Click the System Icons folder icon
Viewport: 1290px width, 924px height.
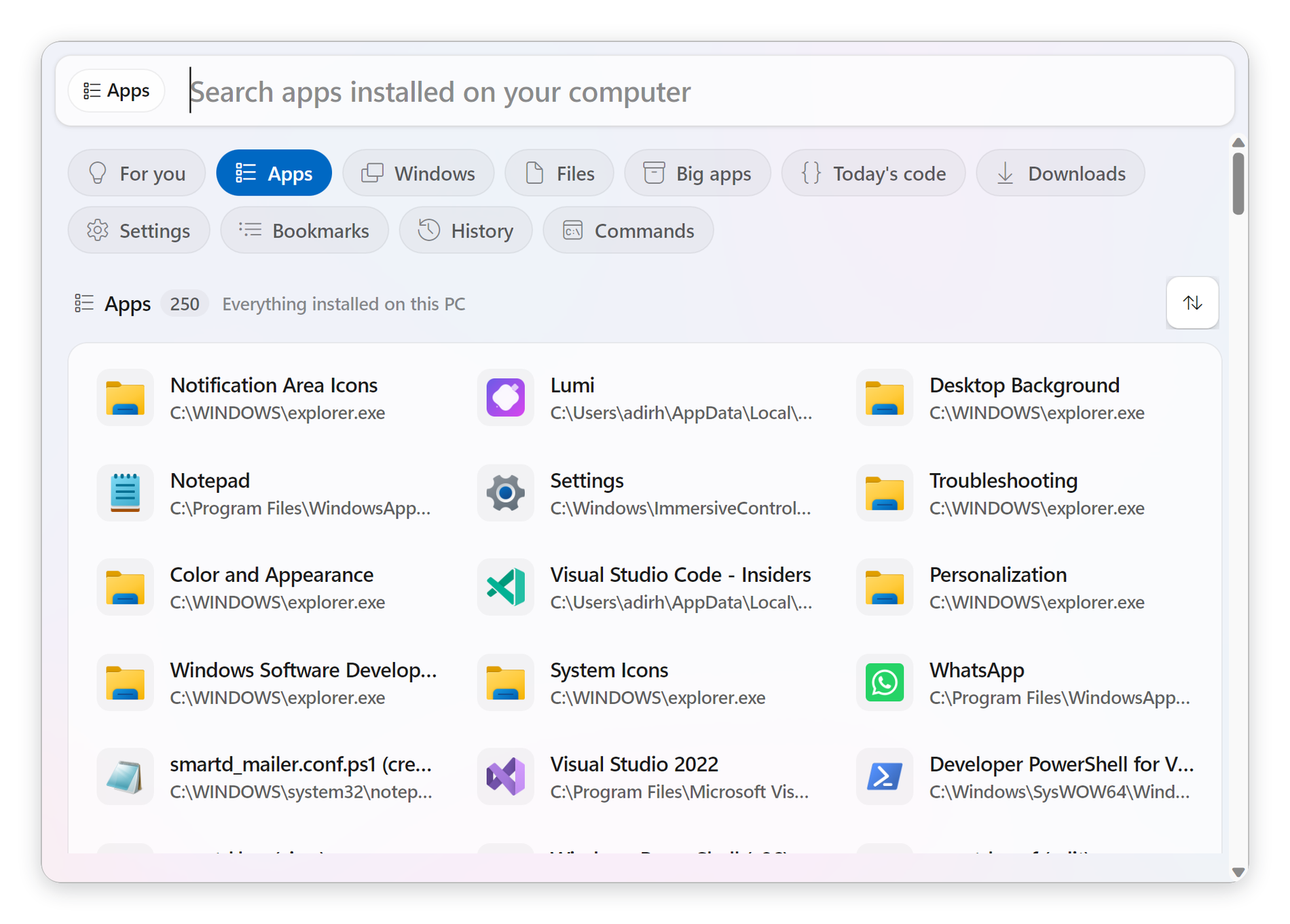(x=505, y=682)
